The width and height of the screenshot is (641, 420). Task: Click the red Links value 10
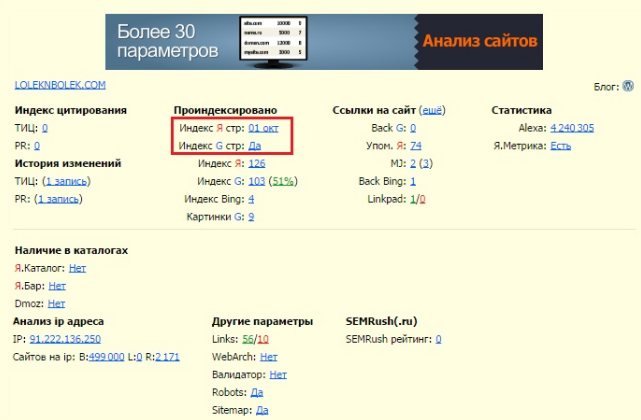tap(263, 339)
